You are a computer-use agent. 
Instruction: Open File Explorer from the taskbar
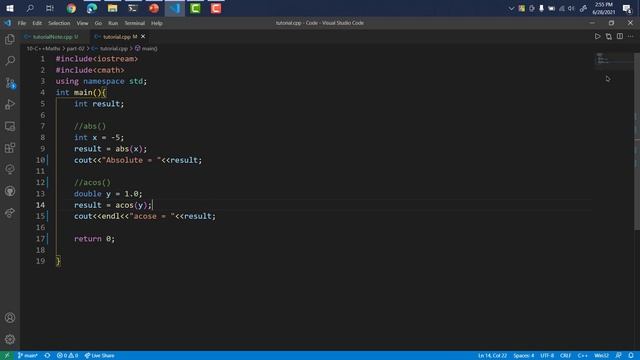coord(112,8)
